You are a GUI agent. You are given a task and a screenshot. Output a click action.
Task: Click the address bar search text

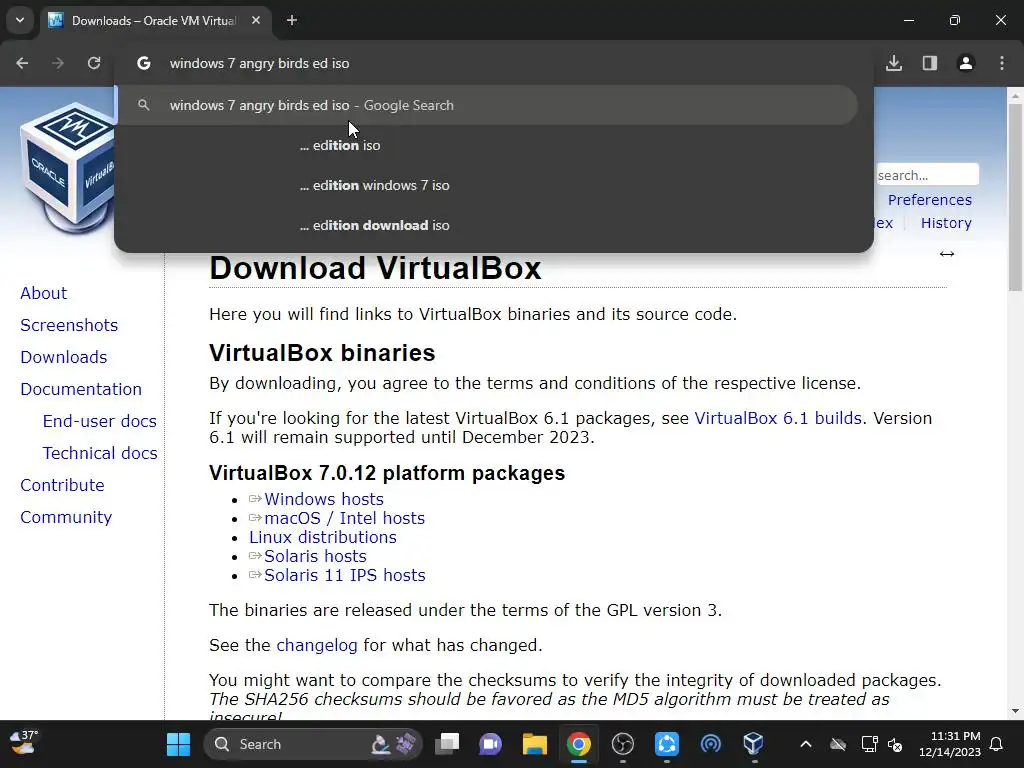tap(259, 63)
